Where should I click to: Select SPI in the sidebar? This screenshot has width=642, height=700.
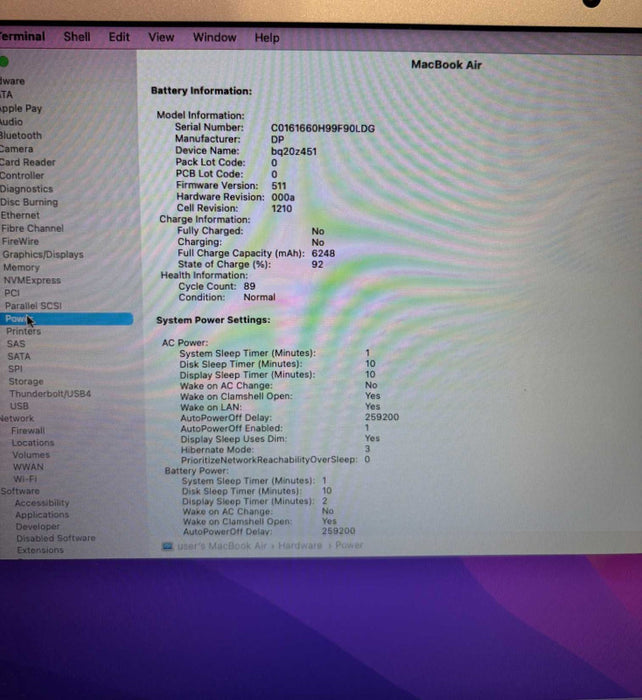point(15,369)
